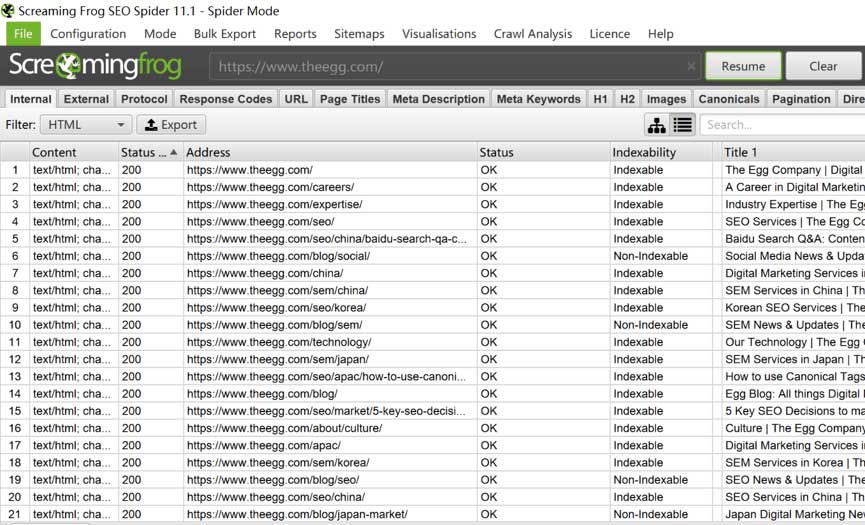The width and height of the screenshot is (865, 525).
Task: Select the theegg.com/china/ address
Action: tap(265, 273)
